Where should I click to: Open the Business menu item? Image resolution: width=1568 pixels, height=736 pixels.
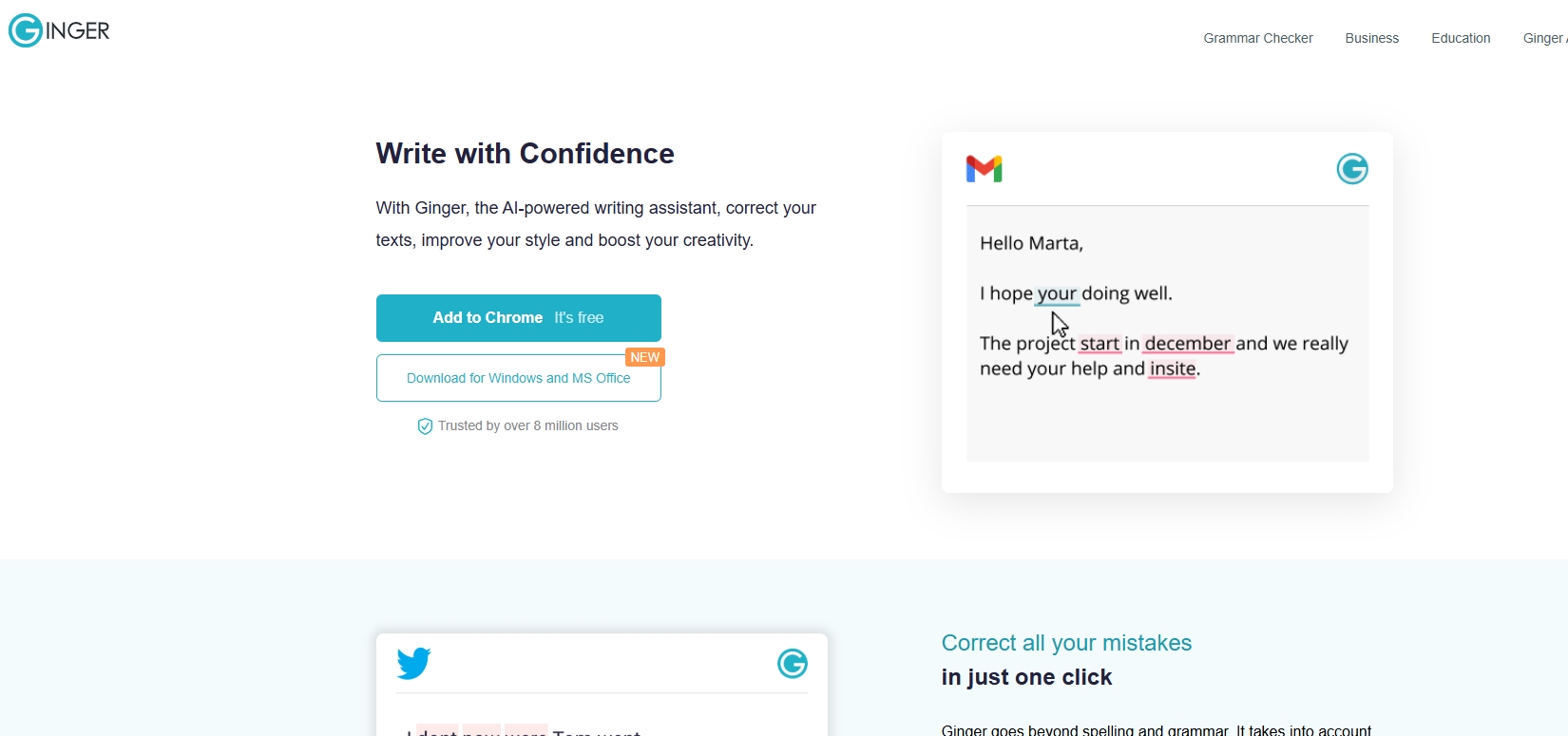click(x=1371, y=38)
